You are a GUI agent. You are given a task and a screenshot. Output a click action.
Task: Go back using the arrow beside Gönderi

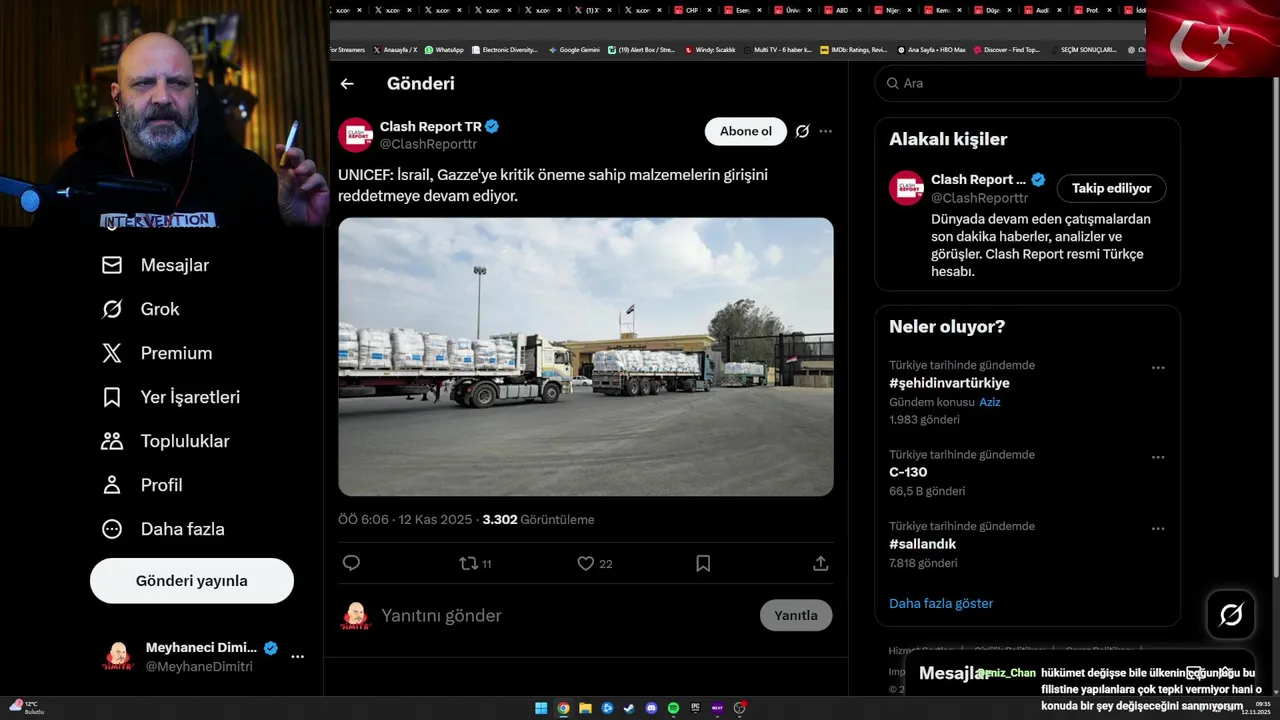click(347, 84)
